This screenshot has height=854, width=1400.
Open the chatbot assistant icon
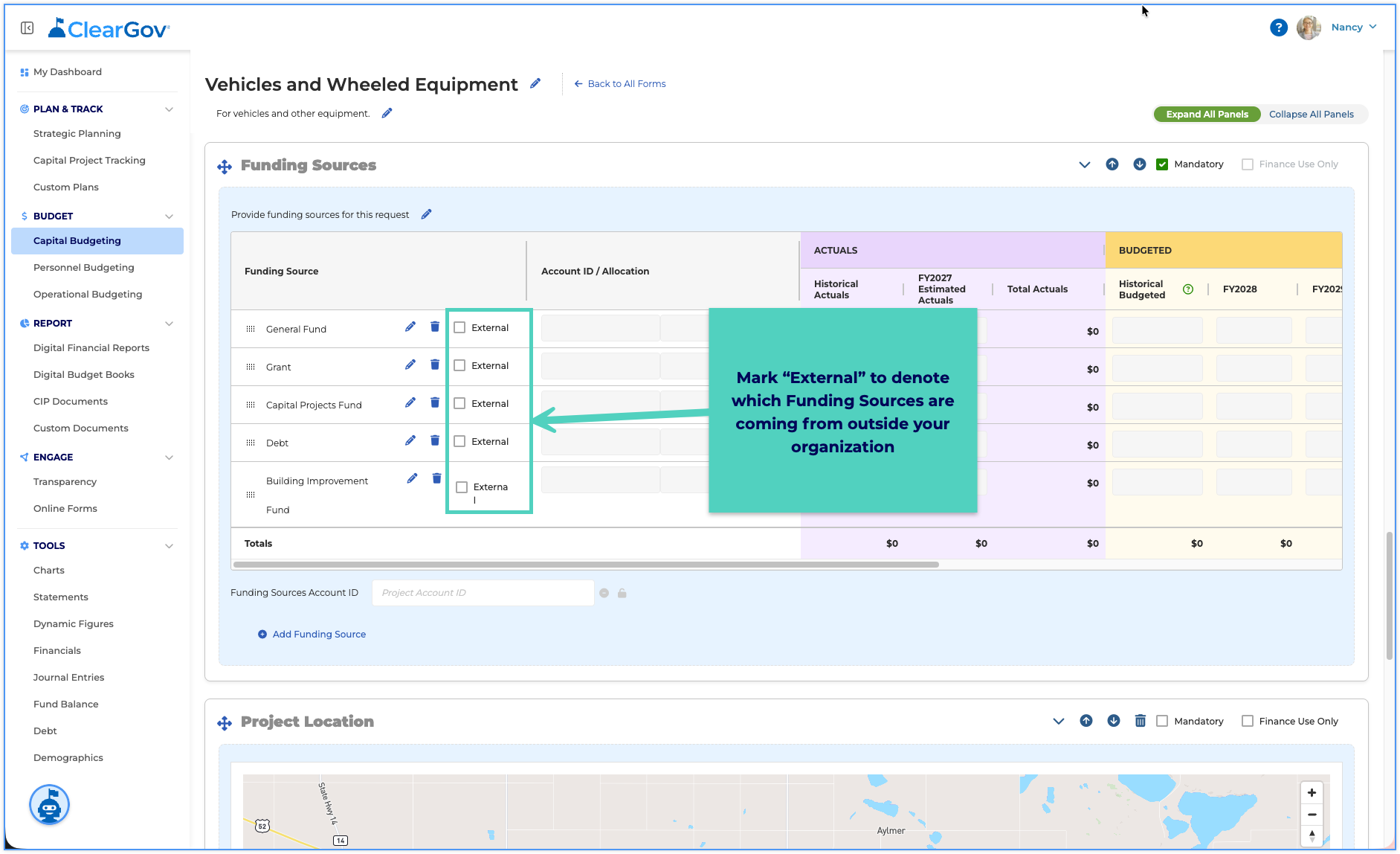(x=49, y=805)
